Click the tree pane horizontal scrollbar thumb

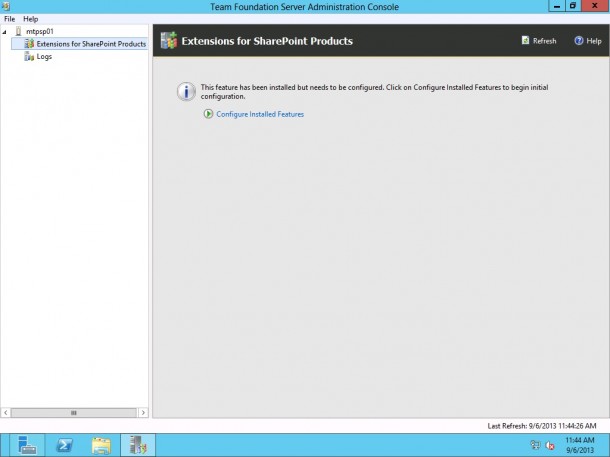74,412
